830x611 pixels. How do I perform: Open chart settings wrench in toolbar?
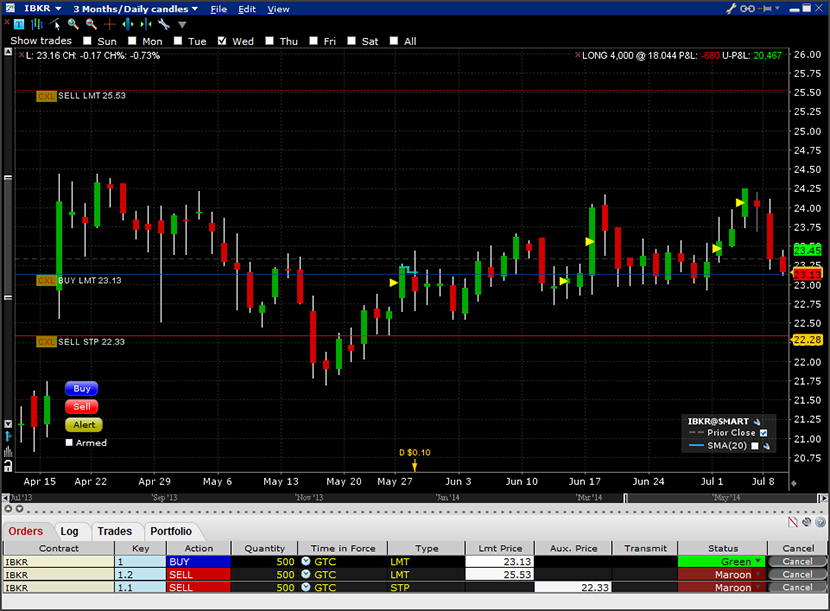[163, 24]
